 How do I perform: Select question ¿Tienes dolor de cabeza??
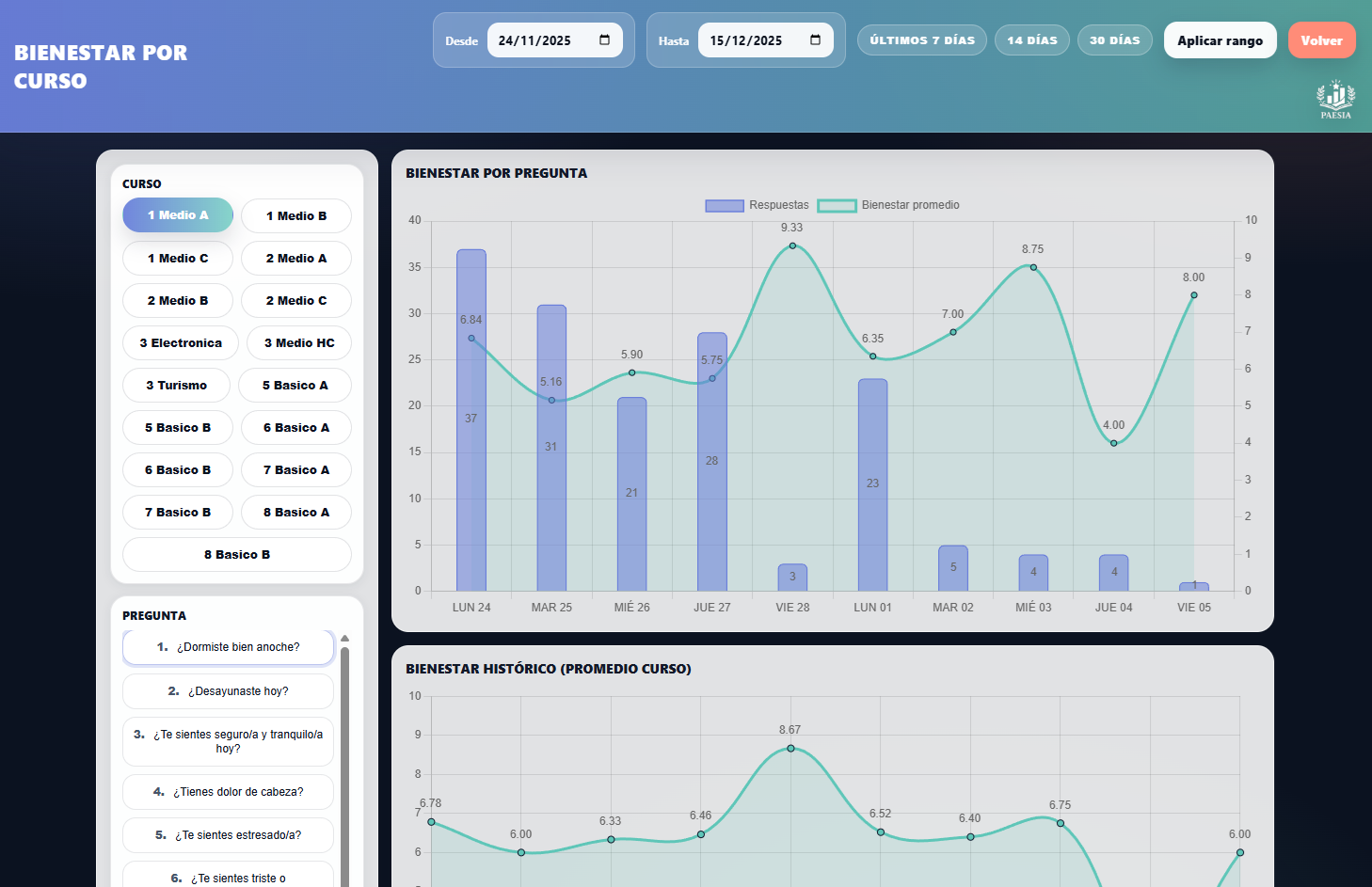pyautogui.click(x=228, y=792)
